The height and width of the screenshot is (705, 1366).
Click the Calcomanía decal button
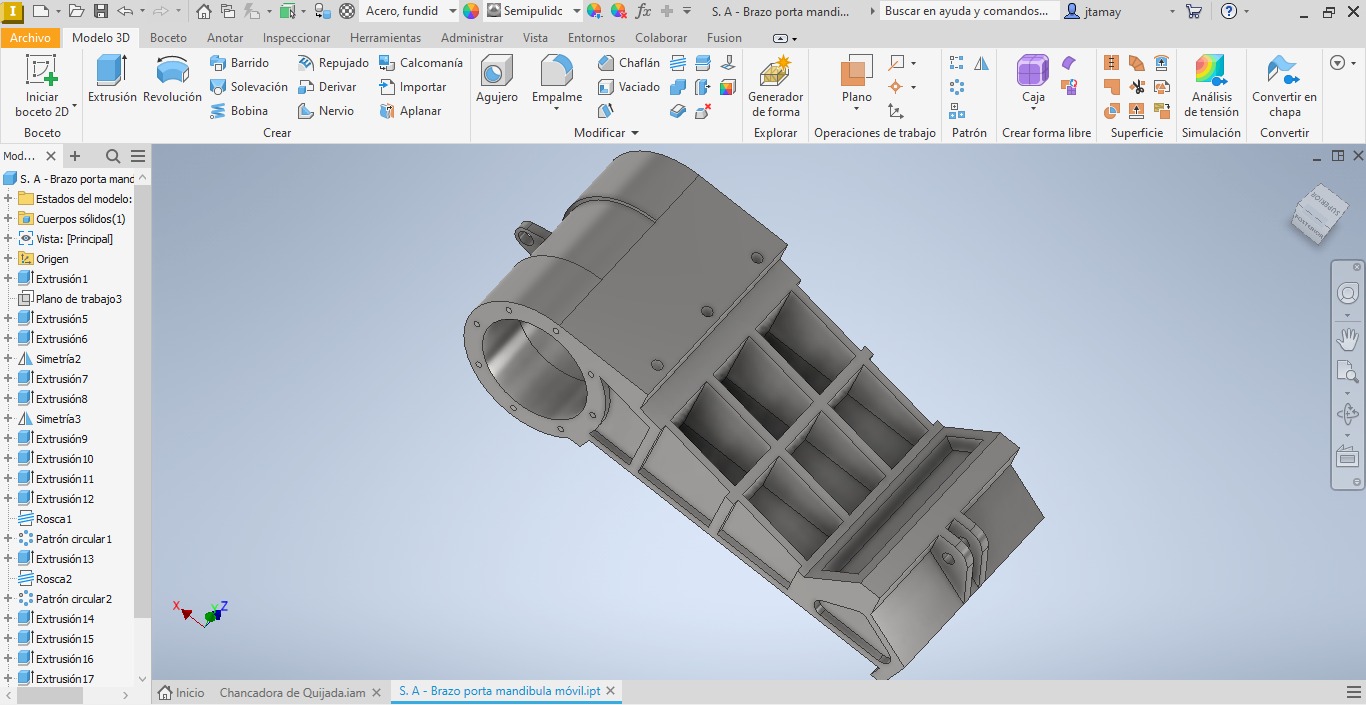pos(420,63)
